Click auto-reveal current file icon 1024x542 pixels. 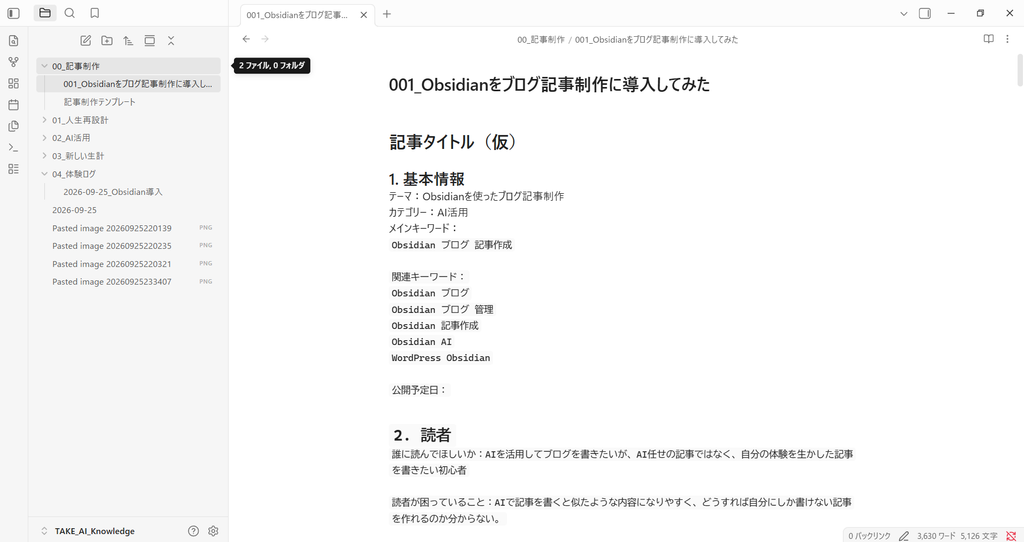pos(150,40)
